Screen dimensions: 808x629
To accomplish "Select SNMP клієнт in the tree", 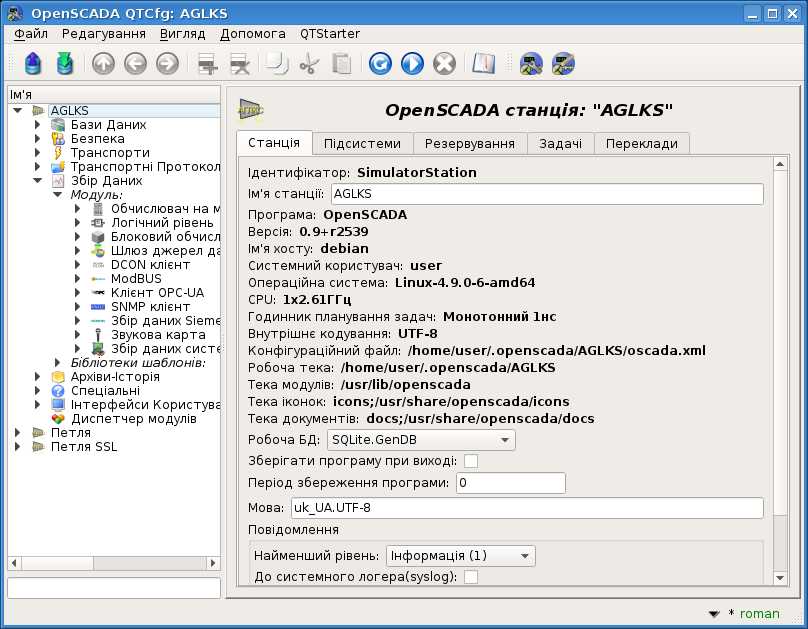I will 150,307.
